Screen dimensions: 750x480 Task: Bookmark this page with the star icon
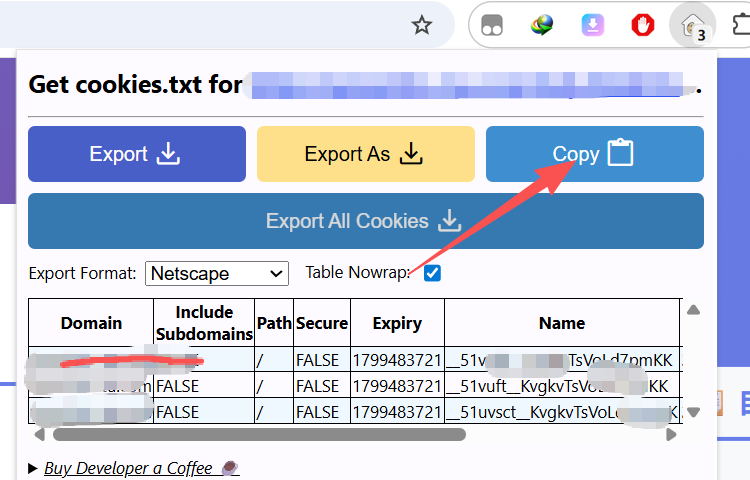tap(422, 25)
